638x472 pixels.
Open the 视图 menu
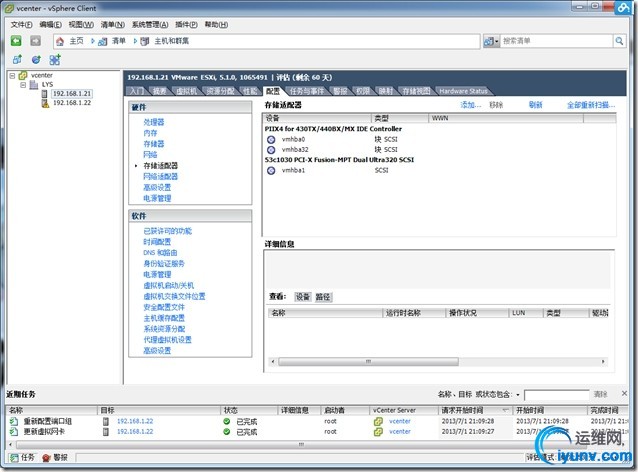click(x=81, y=25)
